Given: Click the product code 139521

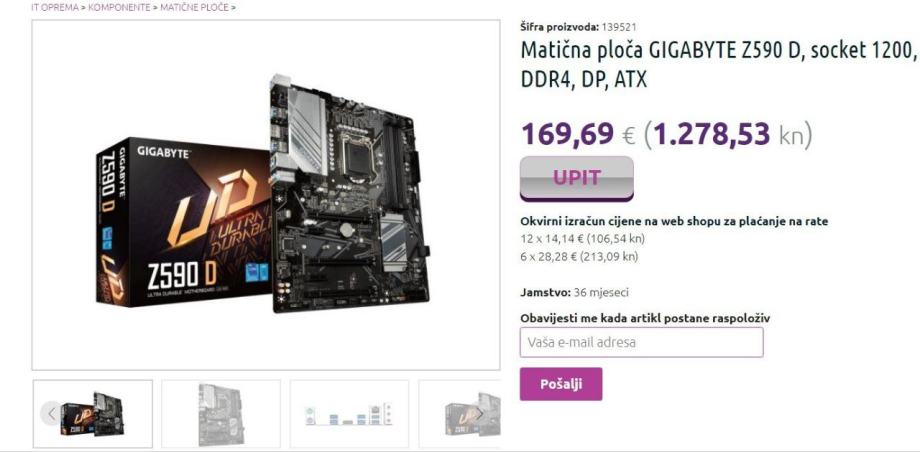Looking at the screenshot, I should 619,26.
